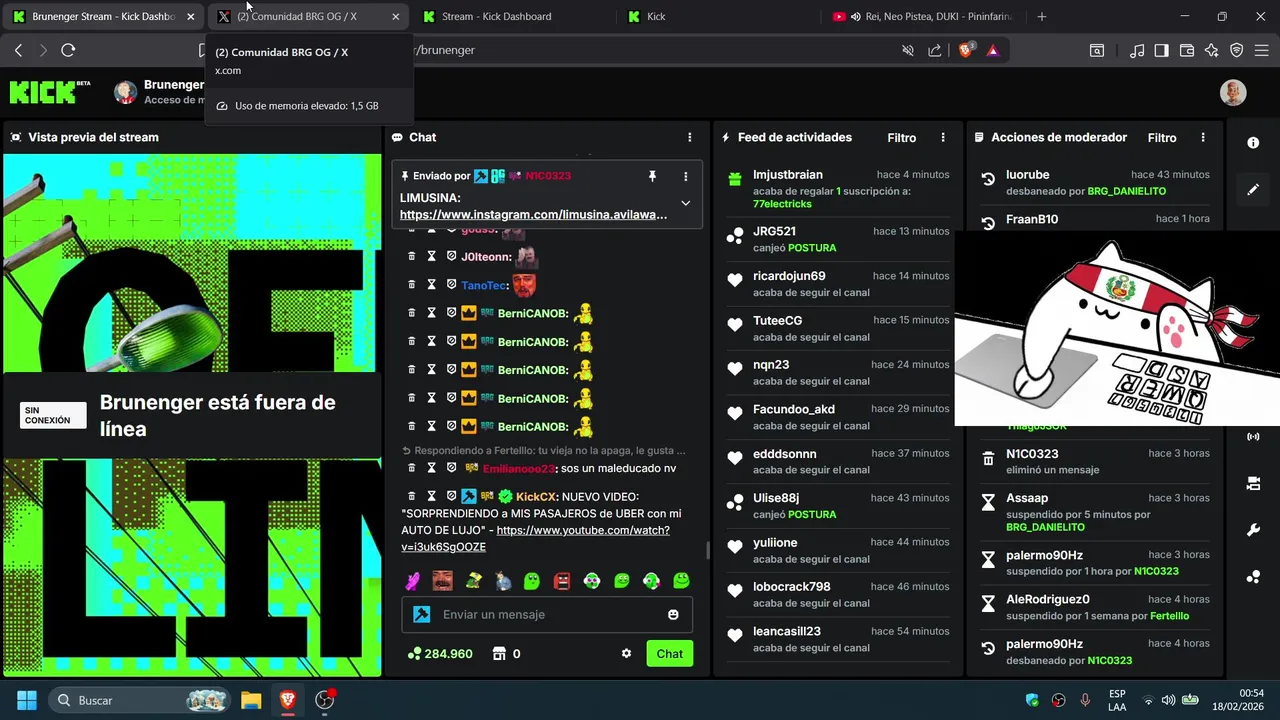The image size is (1280, 720).
Task: Timeout user J0lteonn with hourglass icon
Action: [x=431, y=257]
